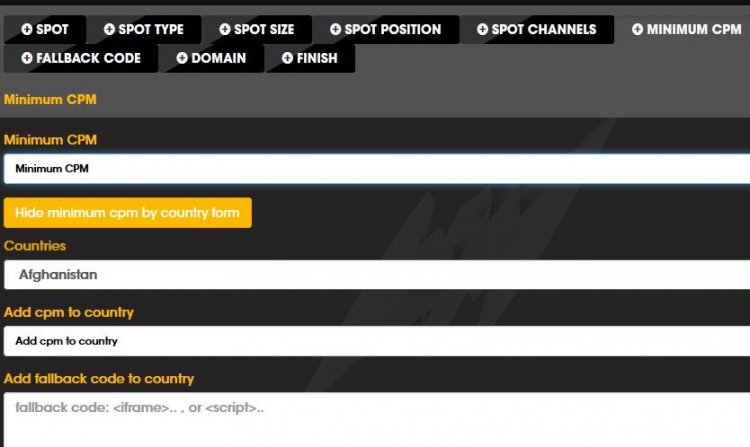The width and height of the screenshot is (750, 447).
Task: Click the plus icon beside Spot Size
Action: point(225,29)
